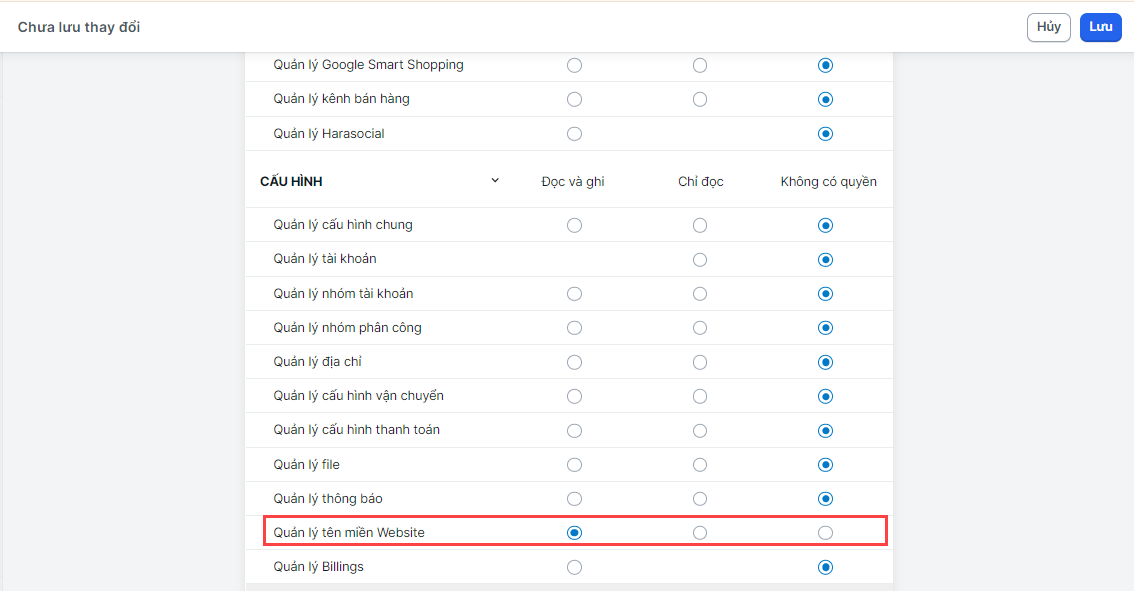This screenshot has width=1134, height=591.
Task: Click the CẤU HÌNH section heading
Action: [x=291, y=182]
